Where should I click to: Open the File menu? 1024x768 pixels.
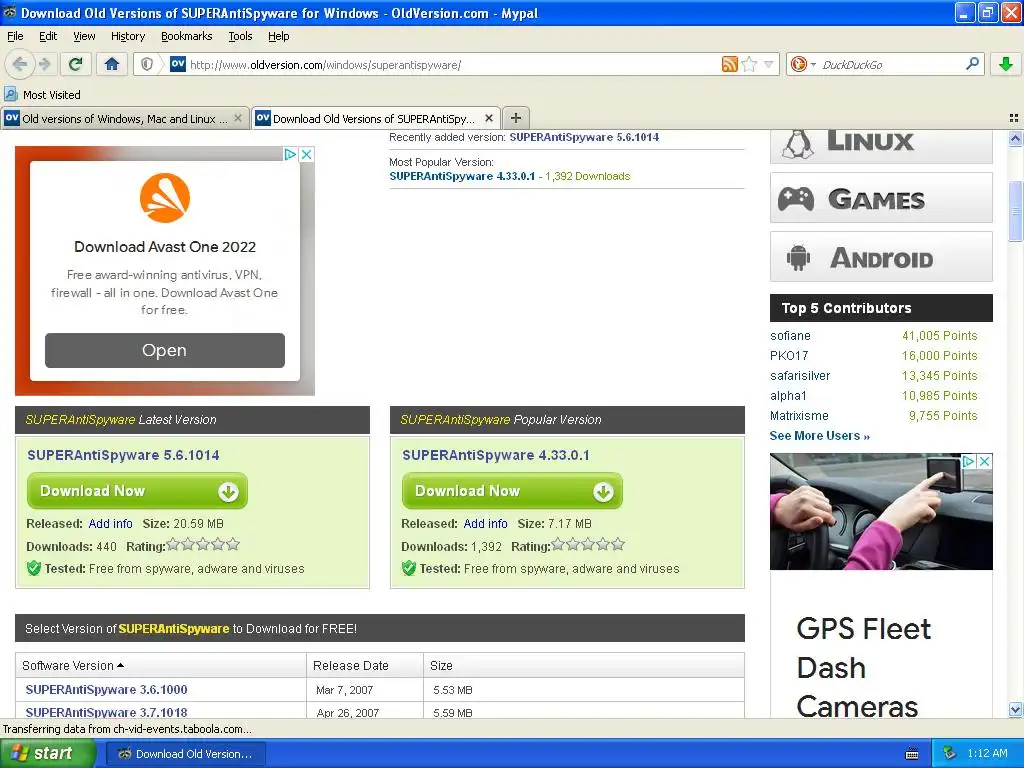pos(15,36)
